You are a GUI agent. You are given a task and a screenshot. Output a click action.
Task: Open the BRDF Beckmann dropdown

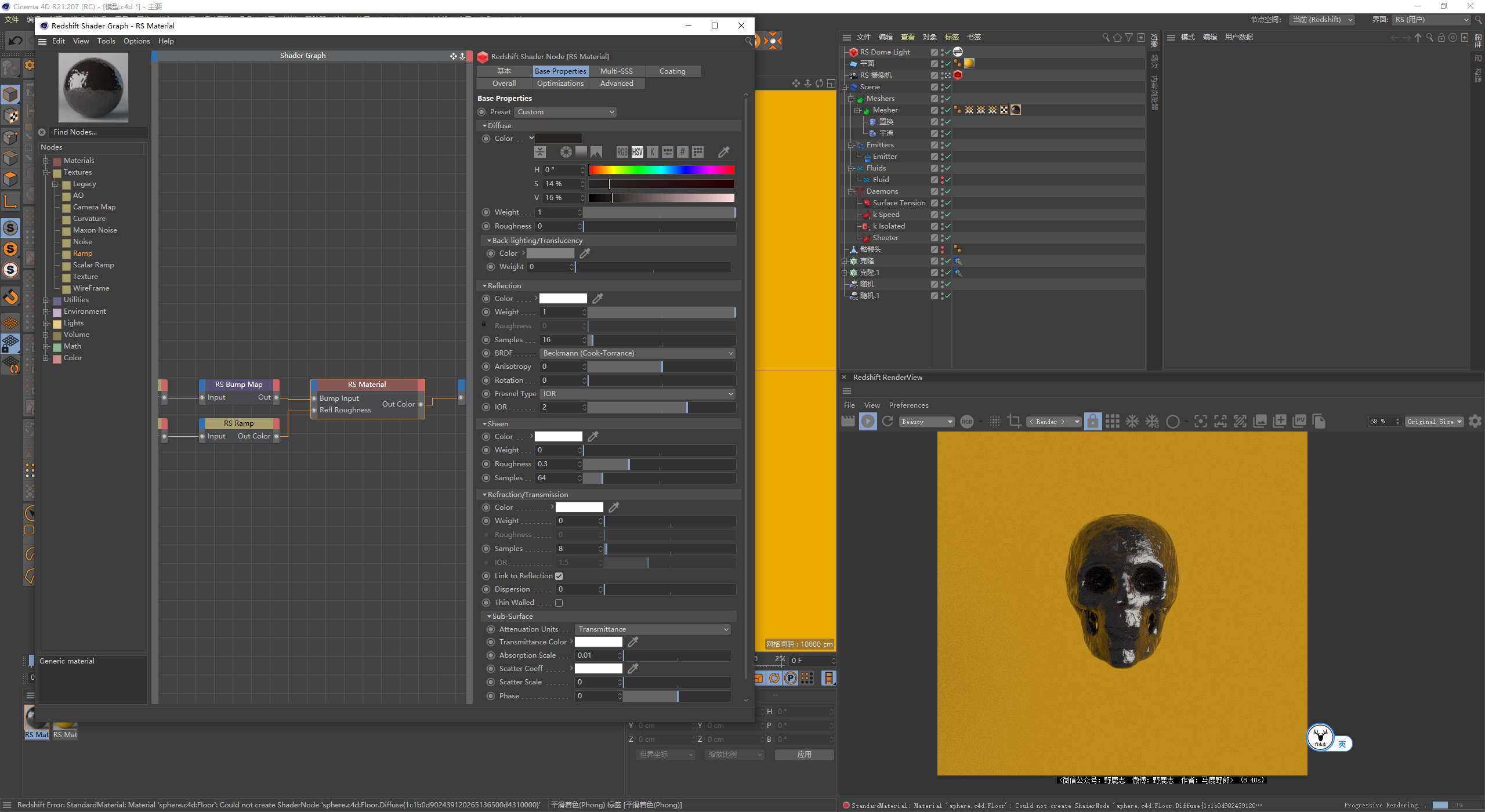tap(638, 353)
